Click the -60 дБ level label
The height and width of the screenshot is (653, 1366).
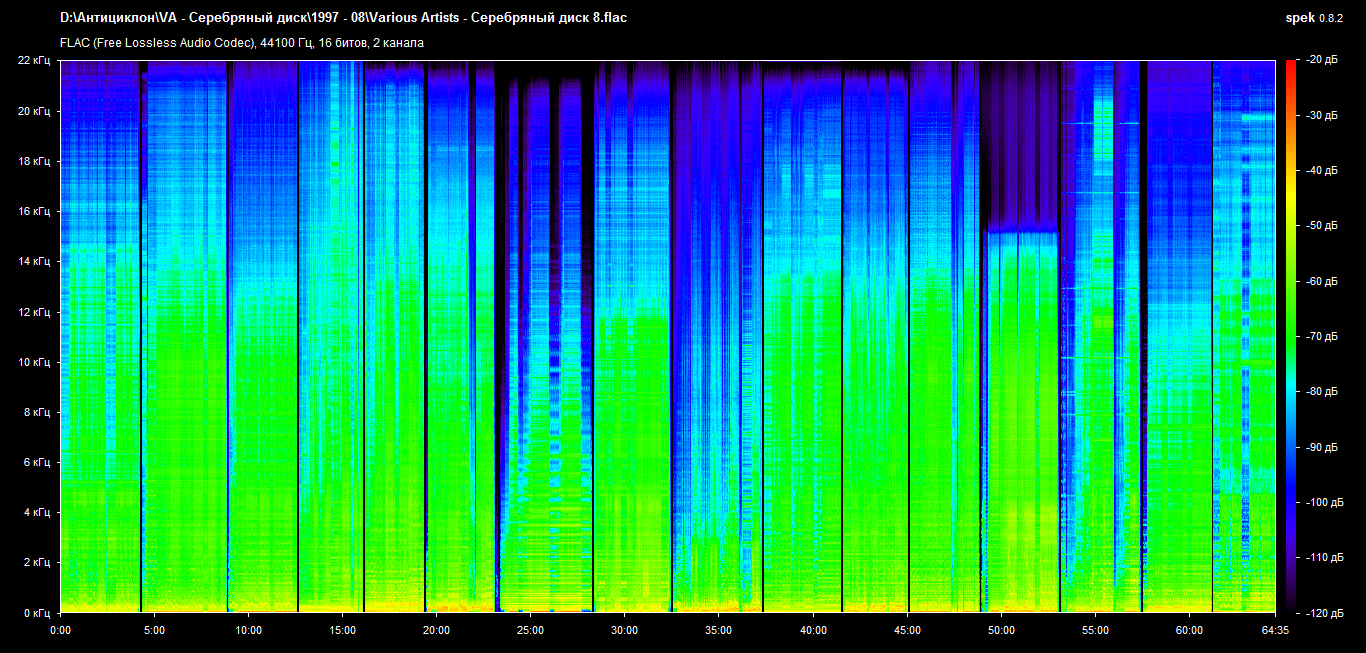pyautogui.click(x=1321, y=281)
